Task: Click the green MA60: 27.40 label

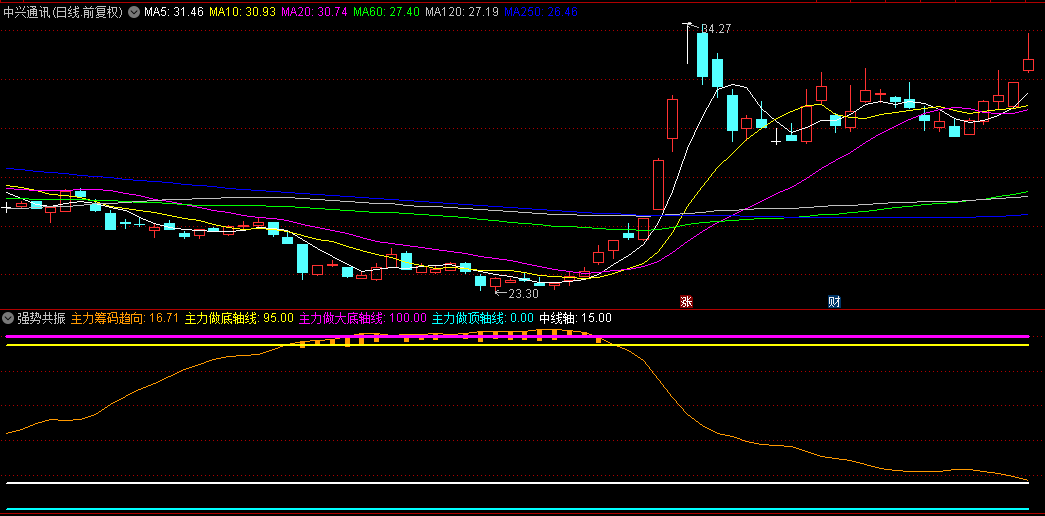Action: point(387,12)
